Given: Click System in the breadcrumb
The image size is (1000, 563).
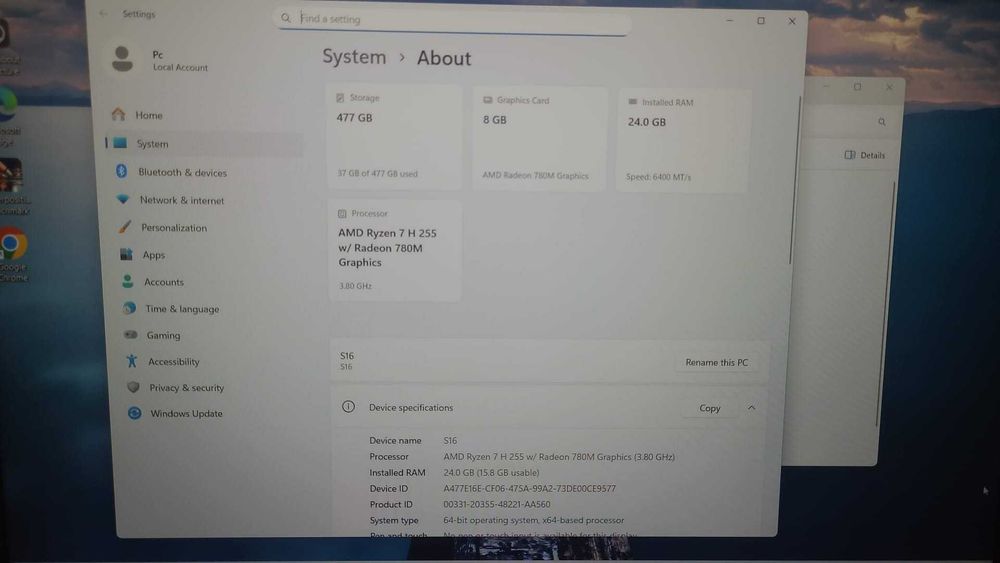Looking at the screenshot, I should (354, 57).
